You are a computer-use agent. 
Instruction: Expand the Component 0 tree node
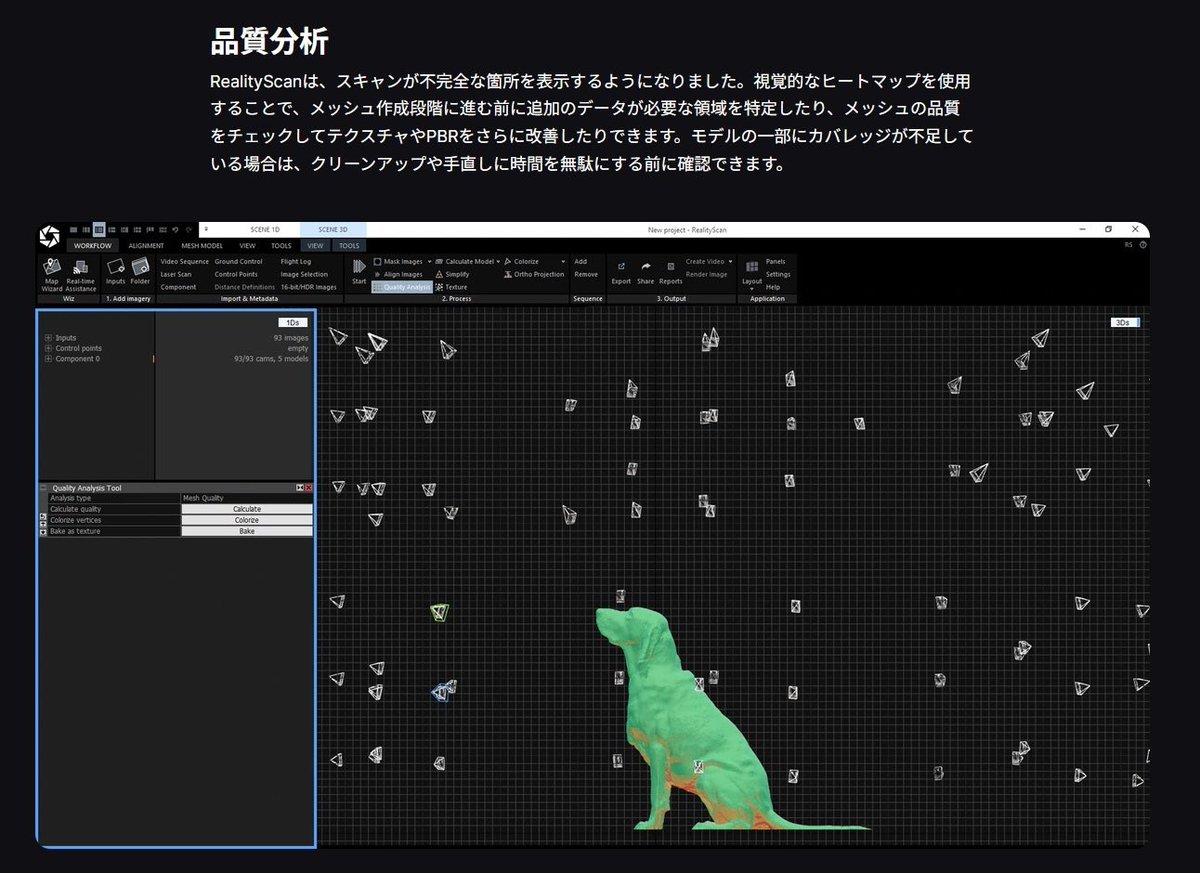point(48,359)
